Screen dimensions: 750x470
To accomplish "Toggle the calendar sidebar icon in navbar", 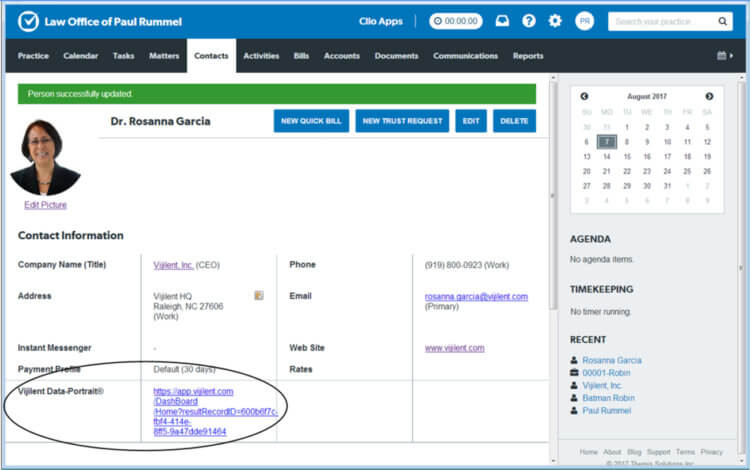I will tap(725, 56).
